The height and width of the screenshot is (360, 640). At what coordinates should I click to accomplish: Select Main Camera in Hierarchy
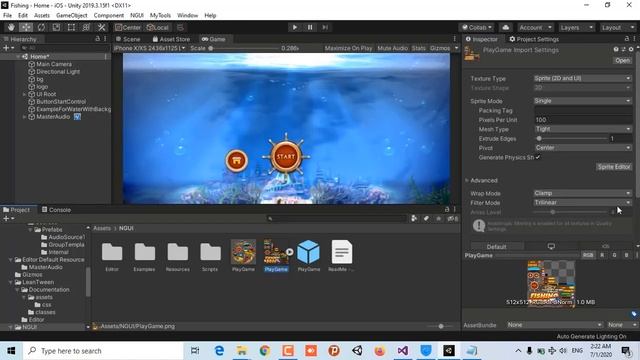point(53,64)
